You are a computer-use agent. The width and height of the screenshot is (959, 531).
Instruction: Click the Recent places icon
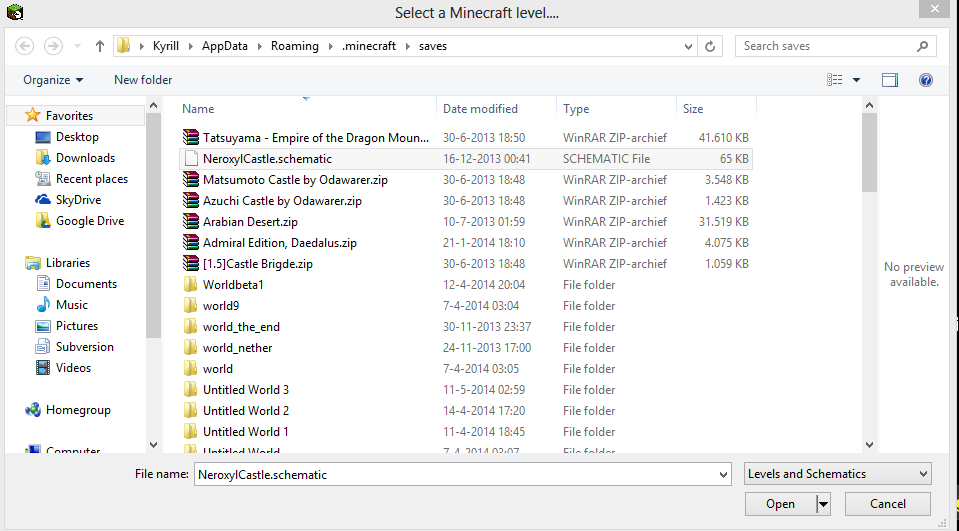tap(43, 179)
